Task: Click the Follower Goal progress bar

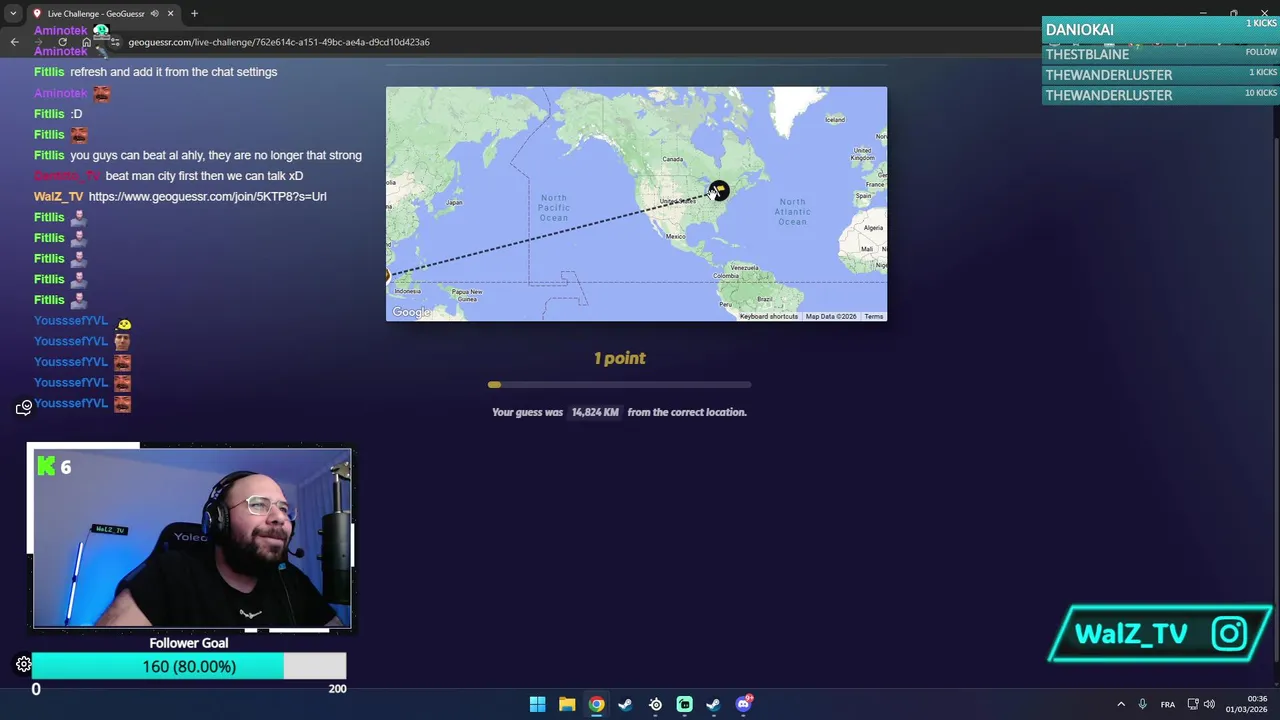Action: pos(189,666)
